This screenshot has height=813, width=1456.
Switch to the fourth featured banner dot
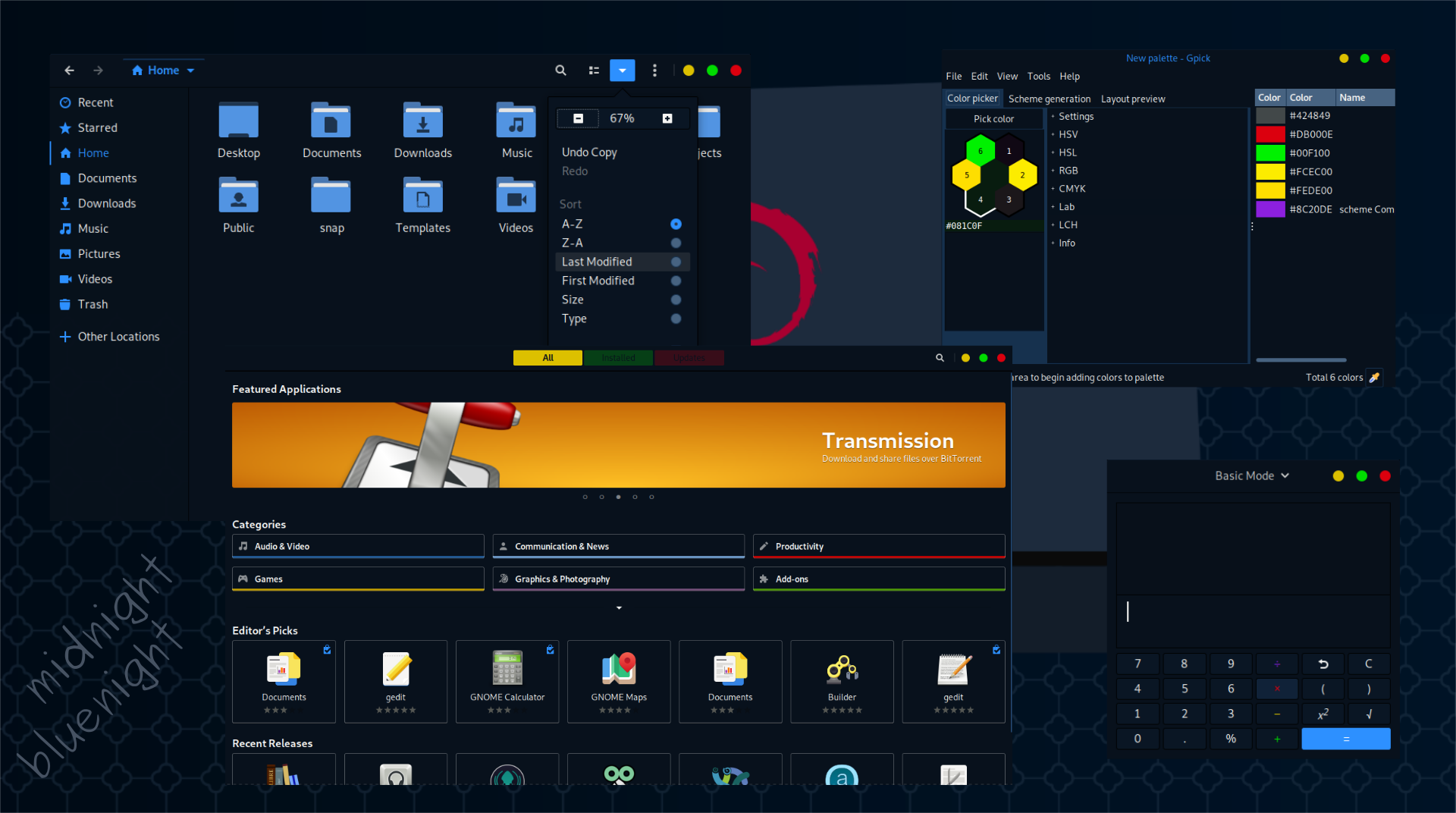pyautogui.click(x=635, y=498)
